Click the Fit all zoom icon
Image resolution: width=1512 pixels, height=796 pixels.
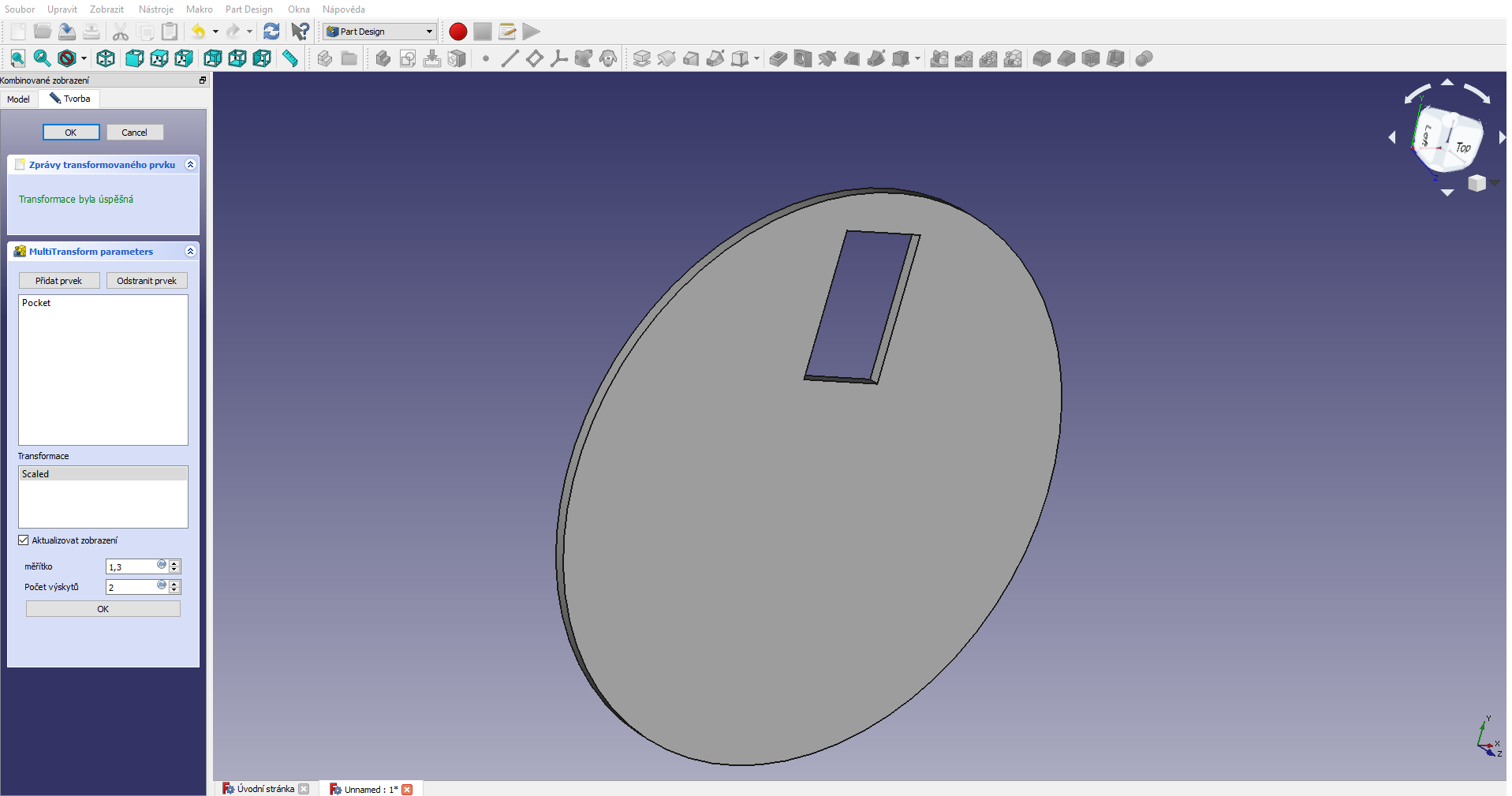[17, 58]
